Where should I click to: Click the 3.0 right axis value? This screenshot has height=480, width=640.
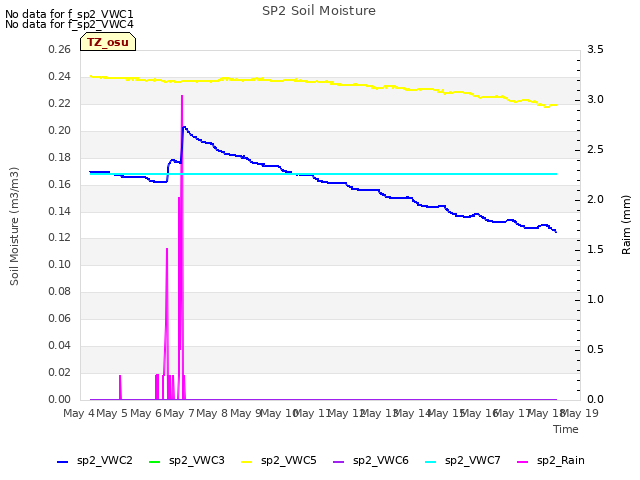[595, 100]
